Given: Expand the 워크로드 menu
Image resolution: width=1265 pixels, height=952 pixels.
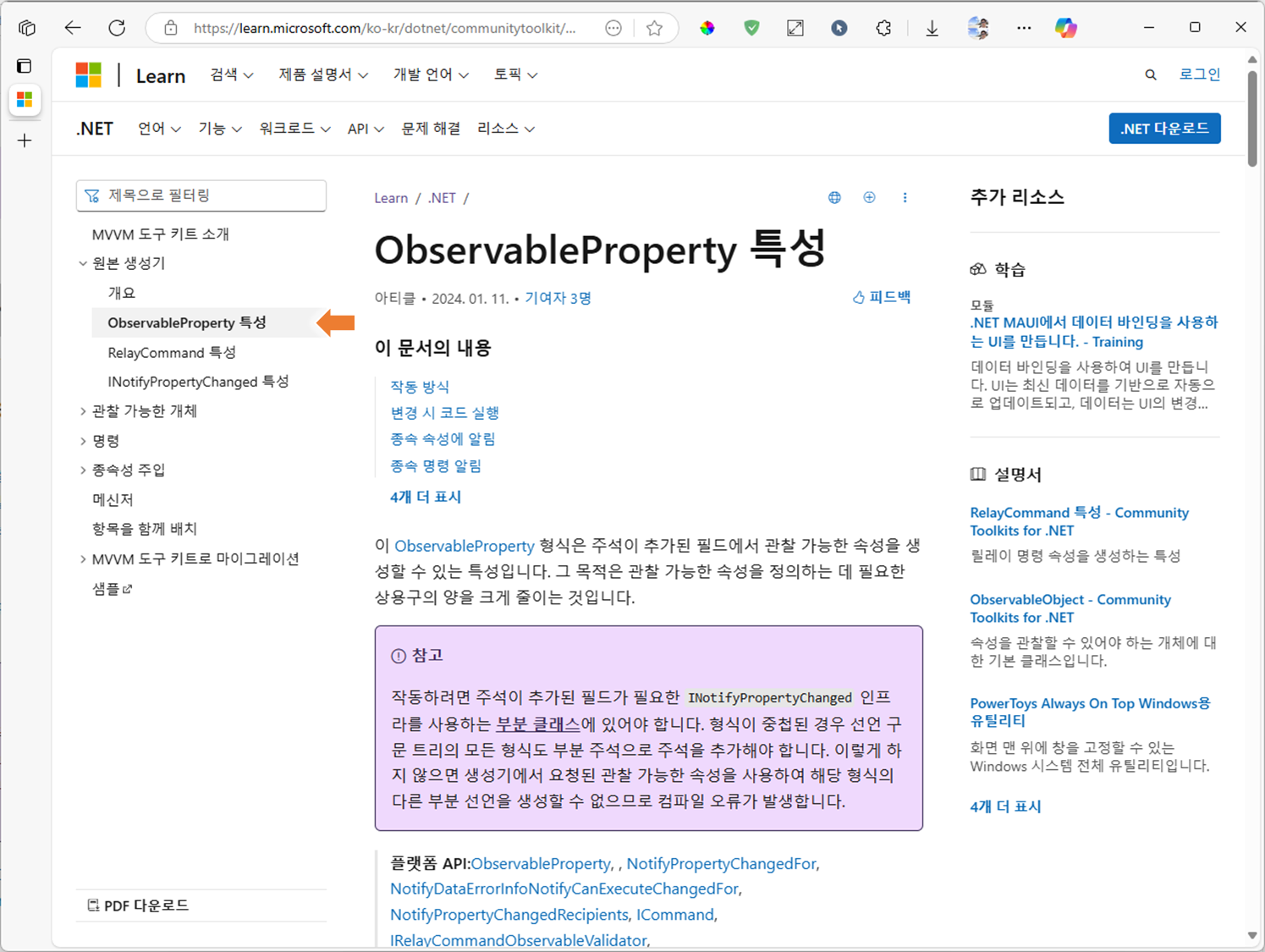Looking at the screenshot, I should (x=294, y=129).
